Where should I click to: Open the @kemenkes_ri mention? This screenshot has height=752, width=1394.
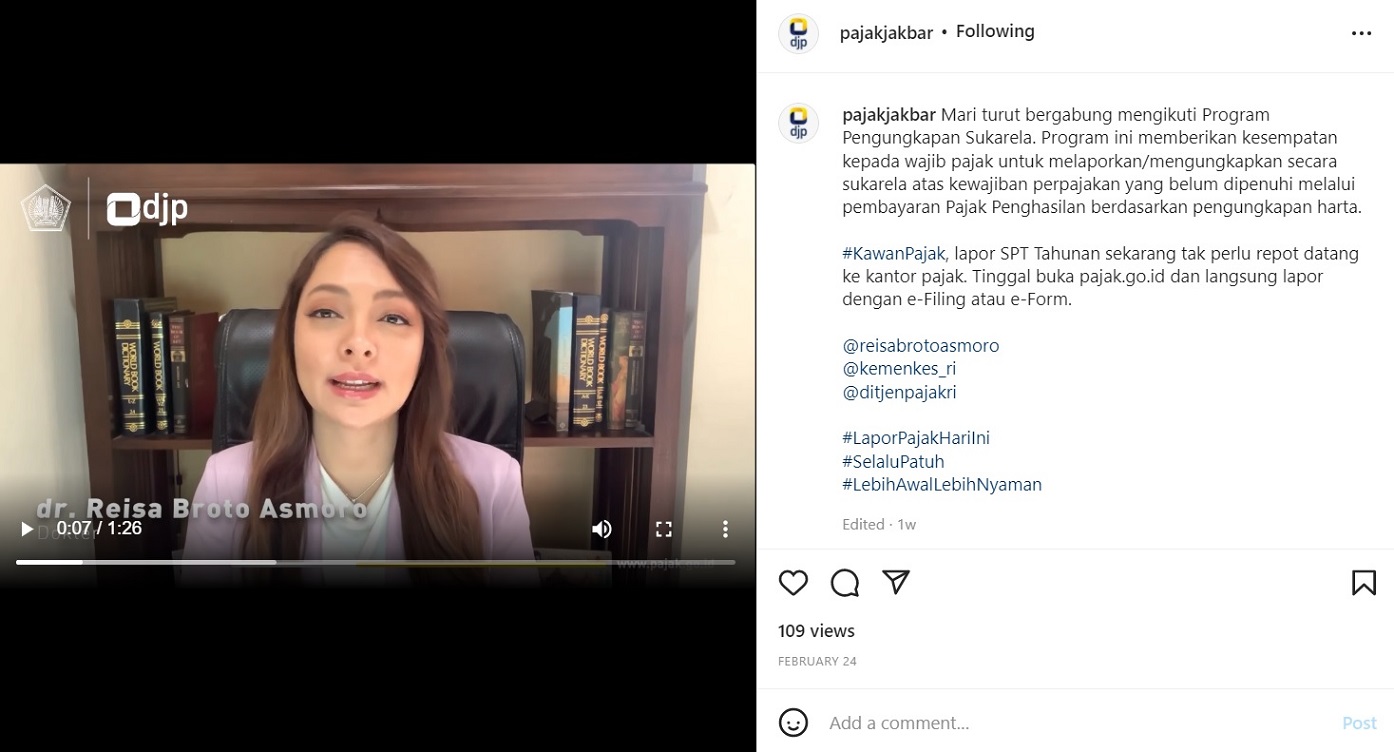pyautogui.click(x=899, y=369)
